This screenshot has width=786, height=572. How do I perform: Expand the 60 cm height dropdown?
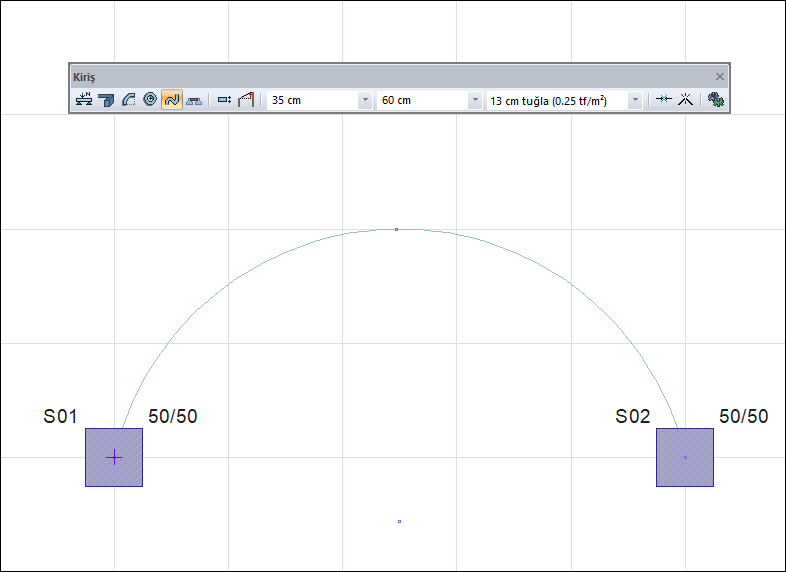474,101
